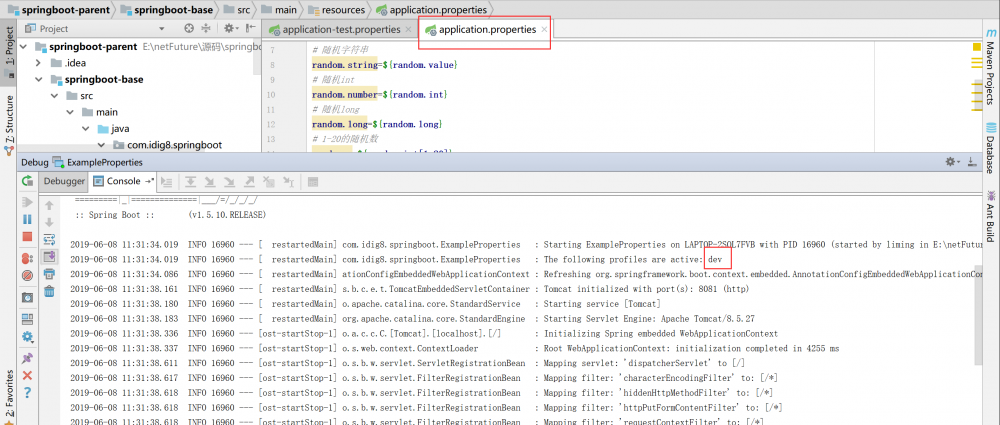
Task: Print the console output
Action: tap(49, 274)
